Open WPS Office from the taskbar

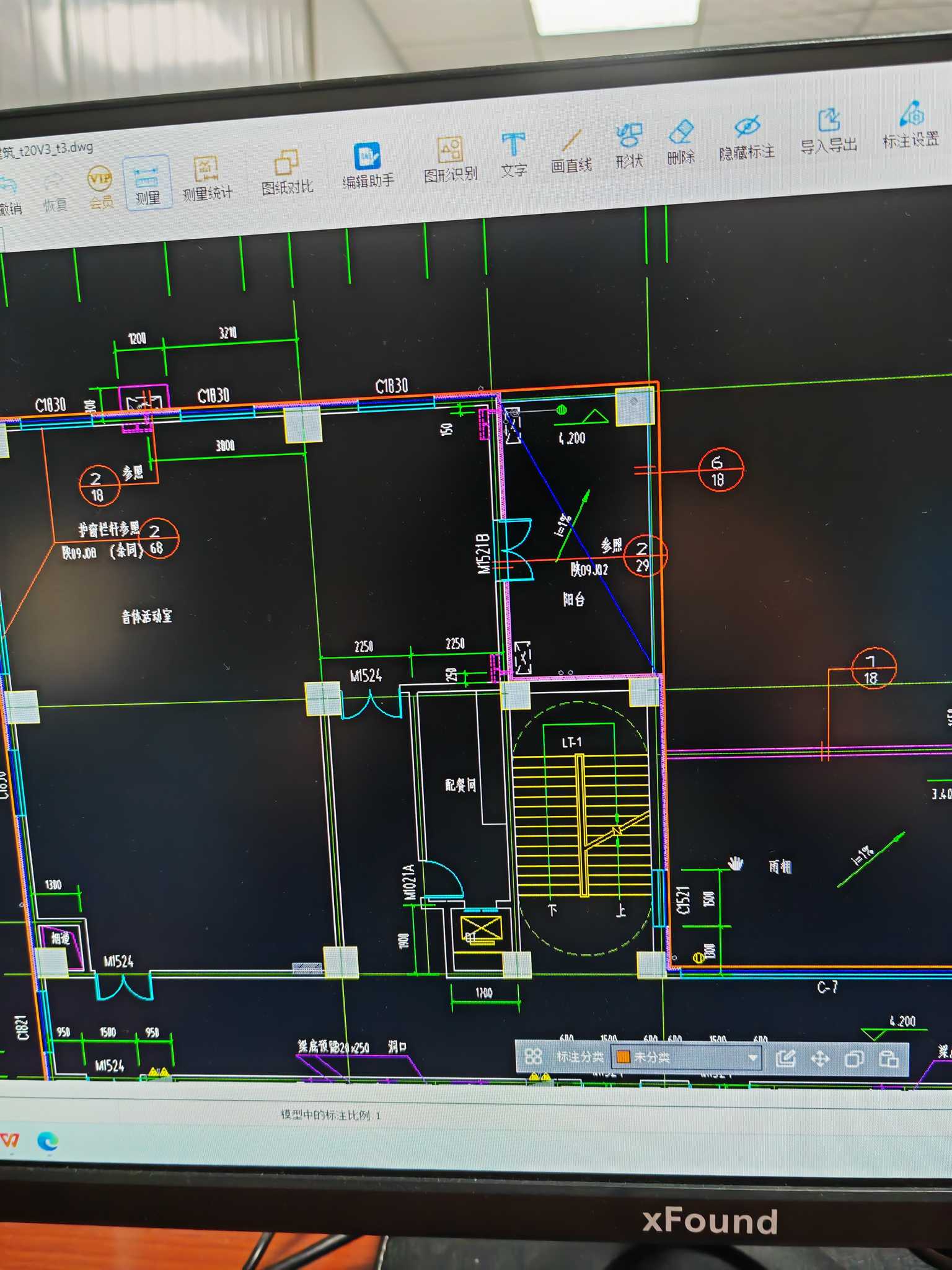[x=9, y=1139]
